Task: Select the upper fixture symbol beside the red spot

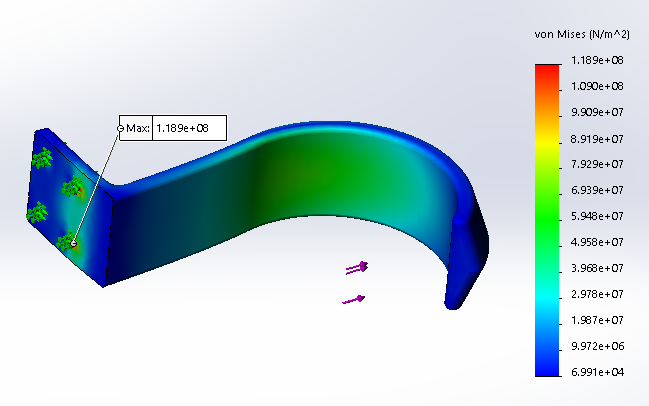Action: [72, 186]
